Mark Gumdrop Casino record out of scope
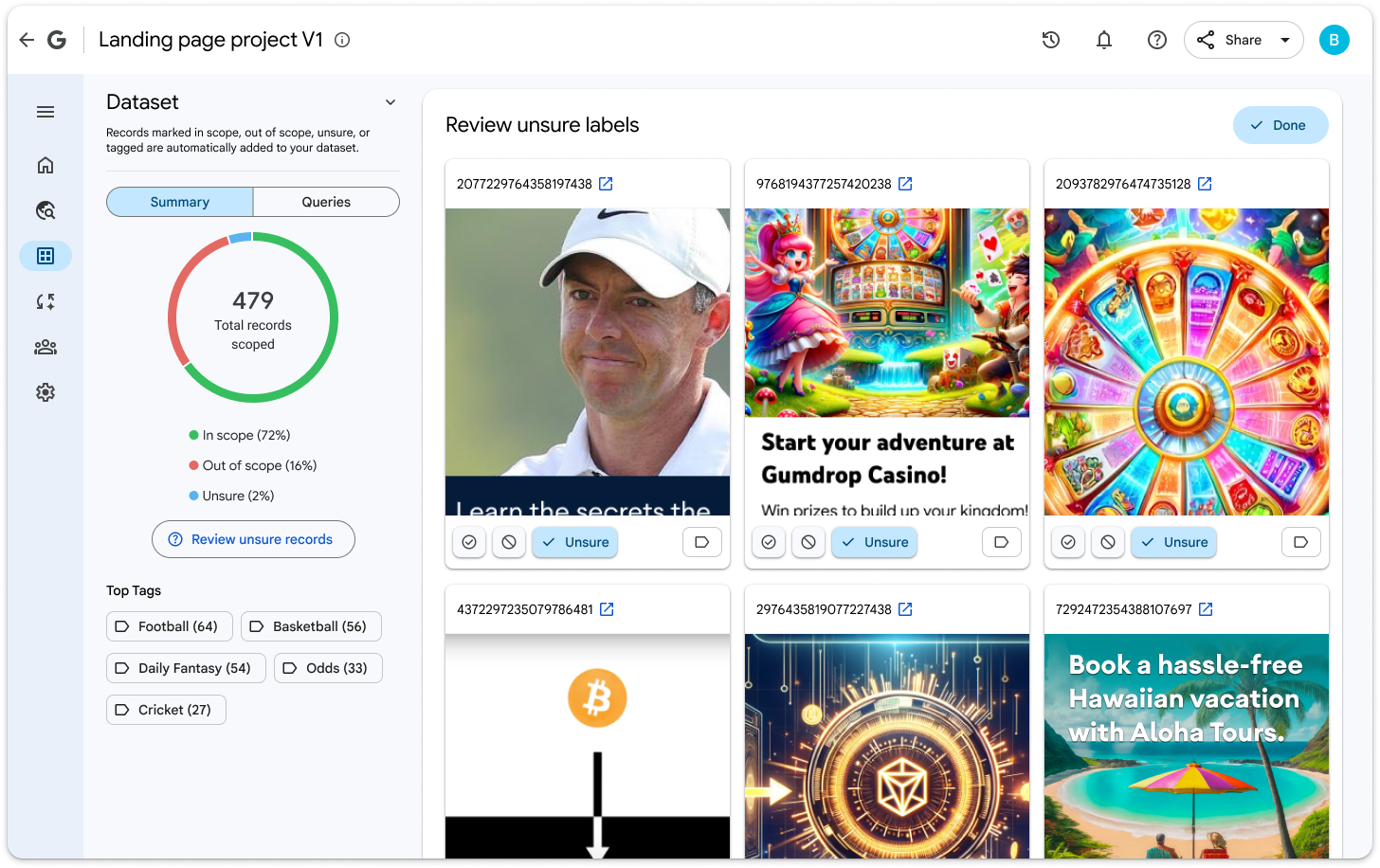The width and height of the screenshot is (1380, 868). [x=808, y=542]
